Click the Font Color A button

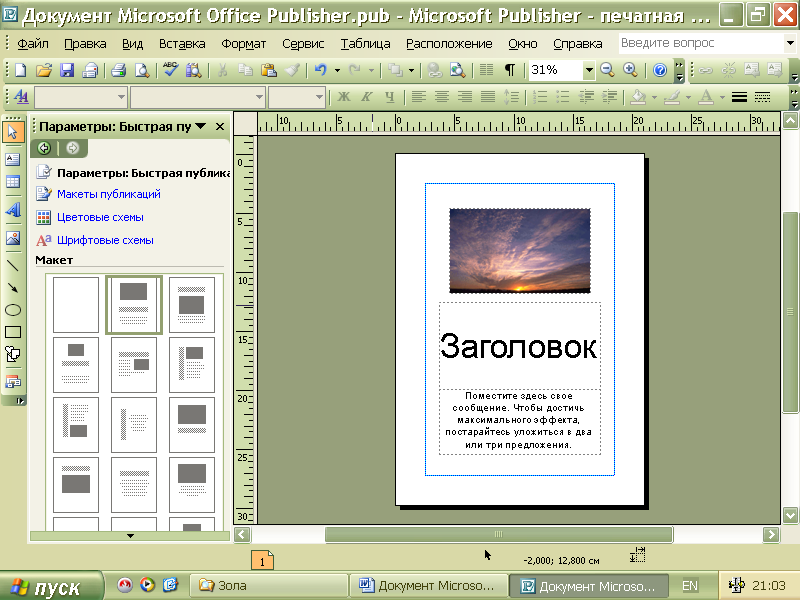tap(706, 96)
